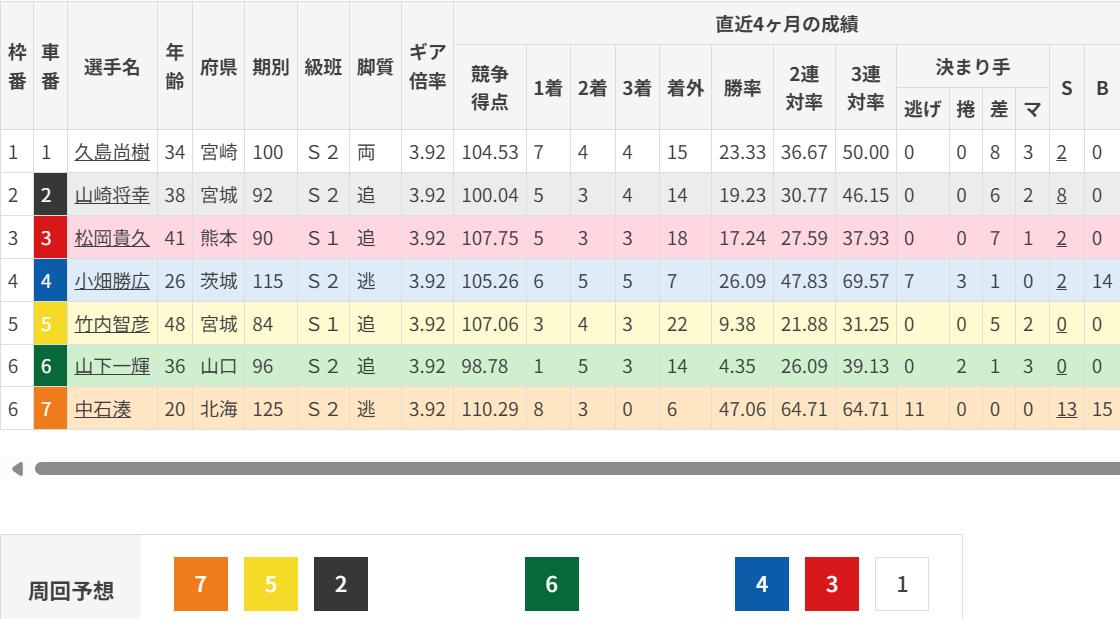Click the racer name 竹内智彦

coord(112,324)
